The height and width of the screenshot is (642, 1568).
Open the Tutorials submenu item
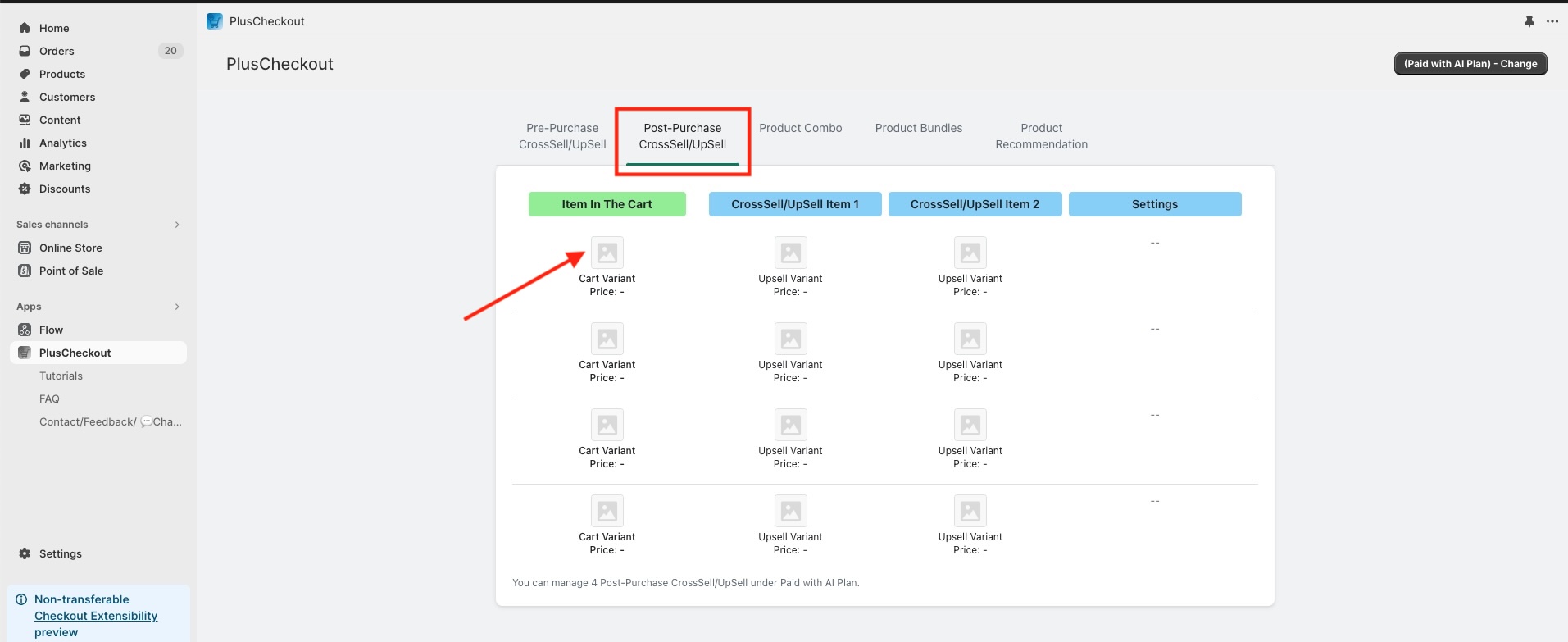(61, 376)
